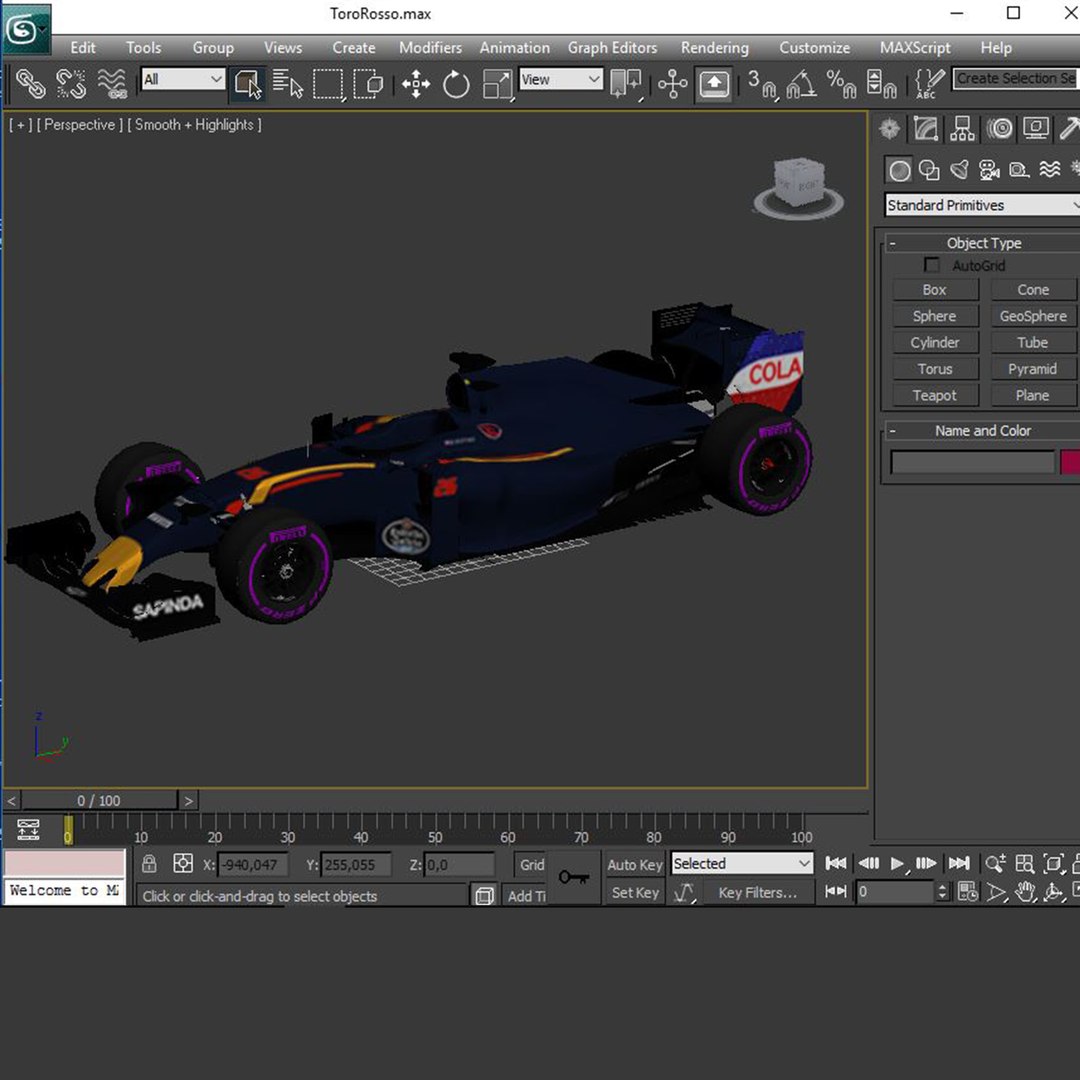
Task: Select the Helpers category icon
Action: [x=1019, y=170]
